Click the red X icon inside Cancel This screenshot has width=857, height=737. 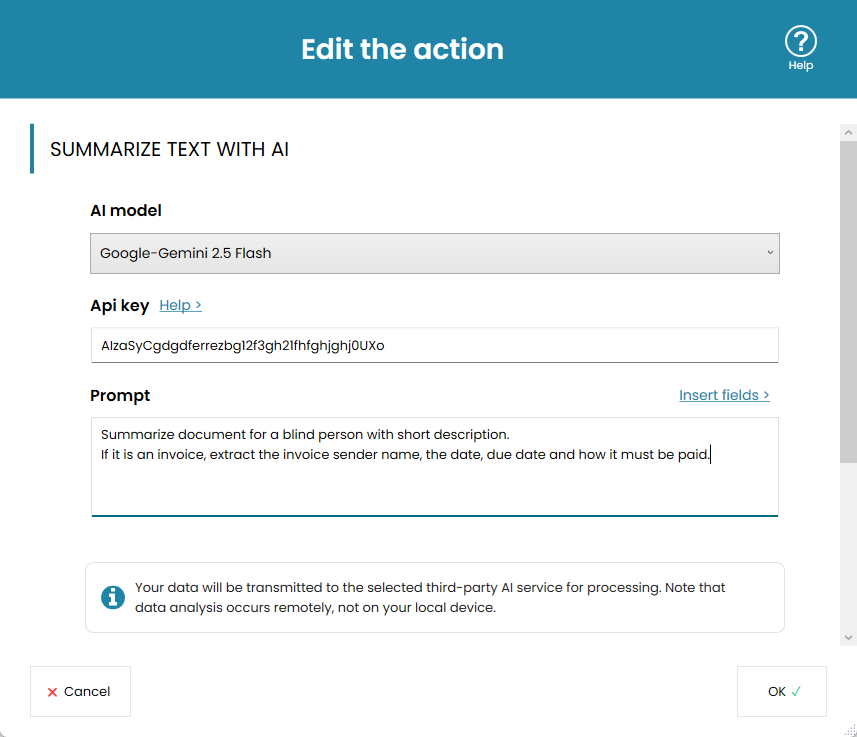(54, 691)
